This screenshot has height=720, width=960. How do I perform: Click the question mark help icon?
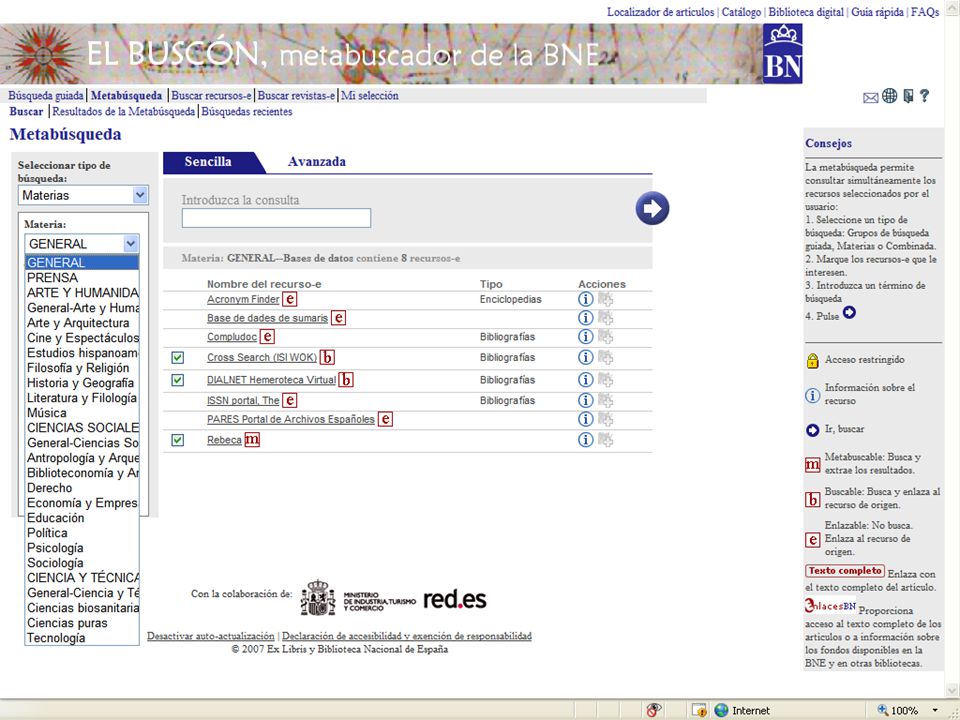[924, 96]
